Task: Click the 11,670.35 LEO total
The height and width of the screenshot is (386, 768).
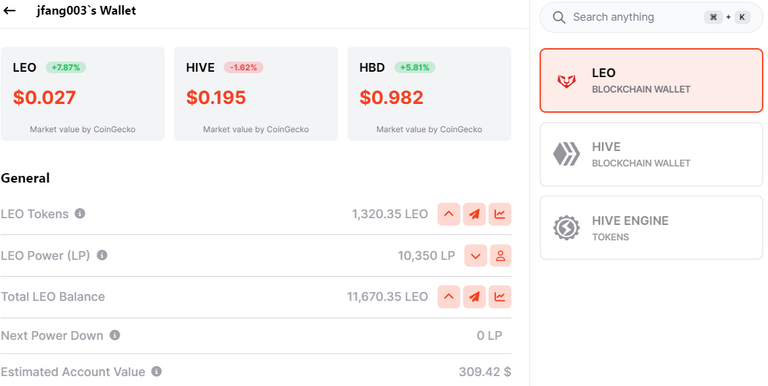Action: tap(387, 297)
